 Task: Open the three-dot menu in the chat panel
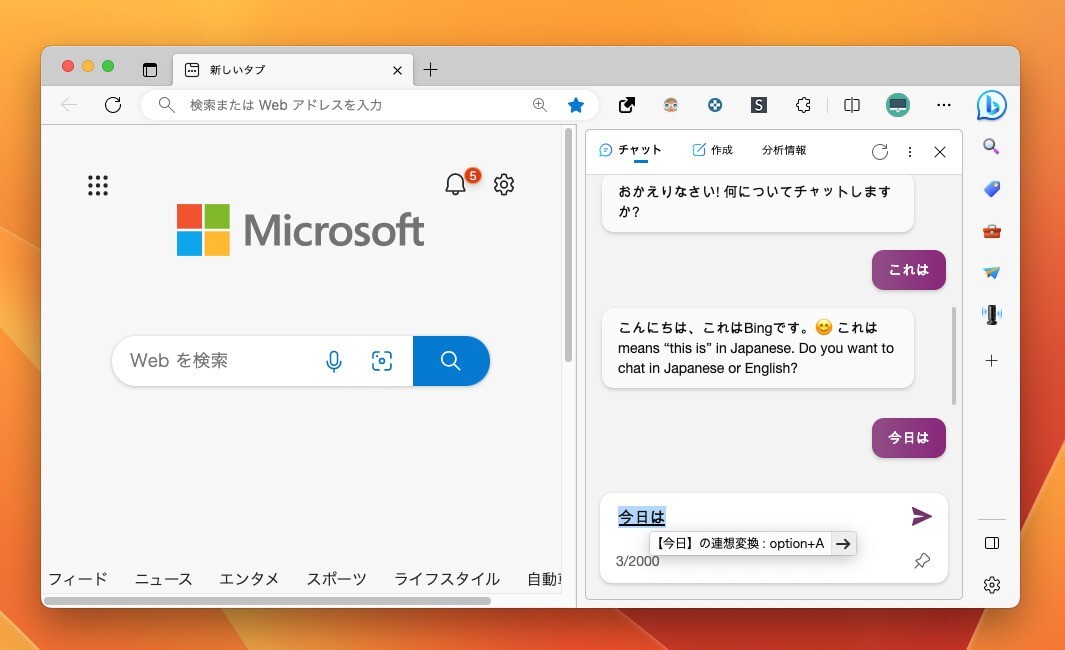pos(909,152)
